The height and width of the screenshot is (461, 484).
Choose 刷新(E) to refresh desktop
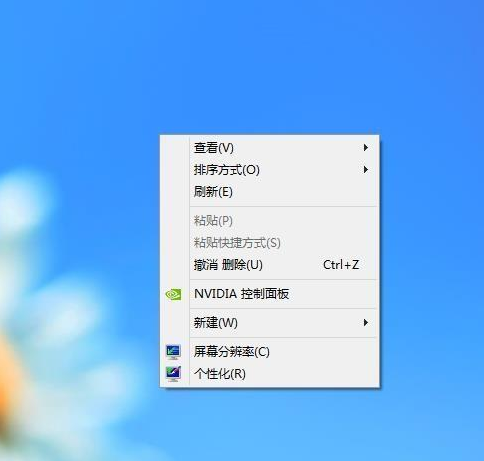coord(269,192)
